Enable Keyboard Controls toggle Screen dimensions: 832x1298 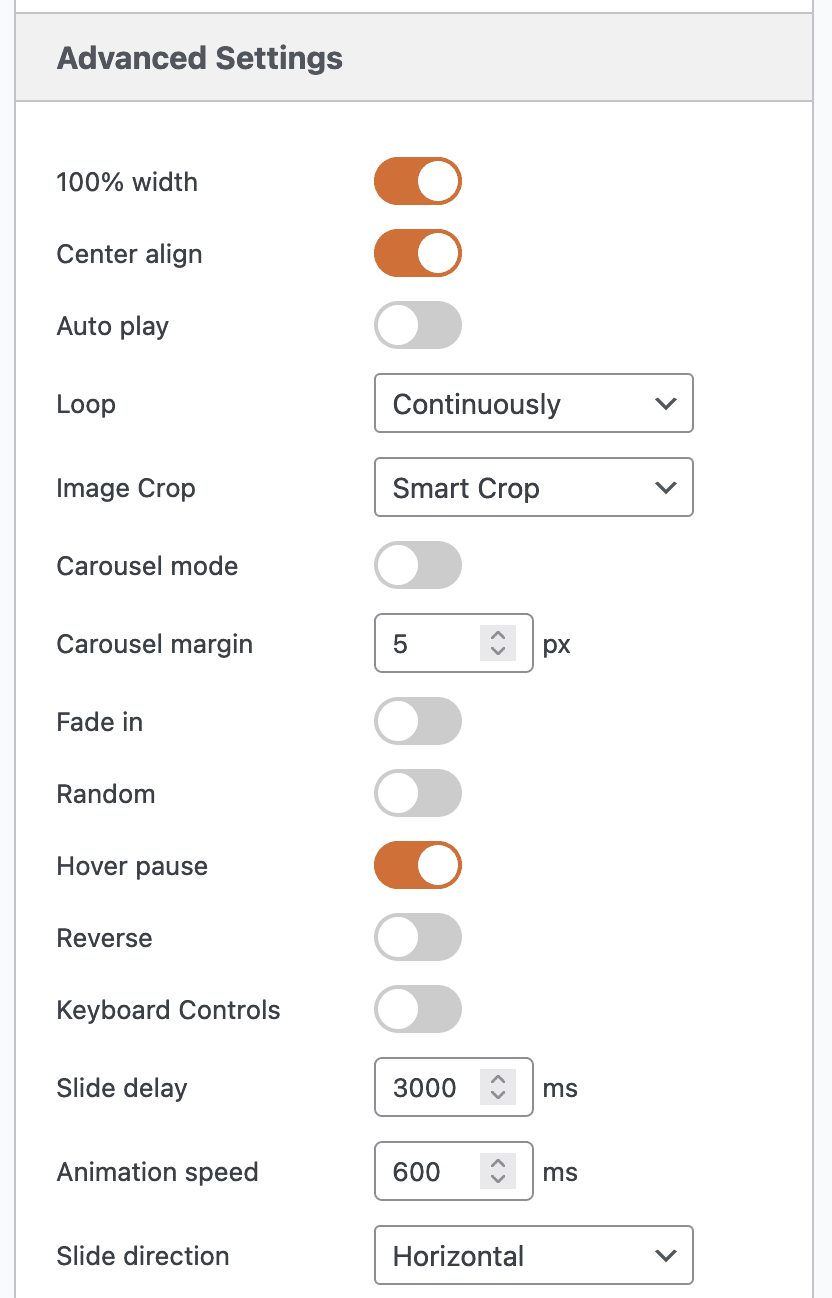418,1010
